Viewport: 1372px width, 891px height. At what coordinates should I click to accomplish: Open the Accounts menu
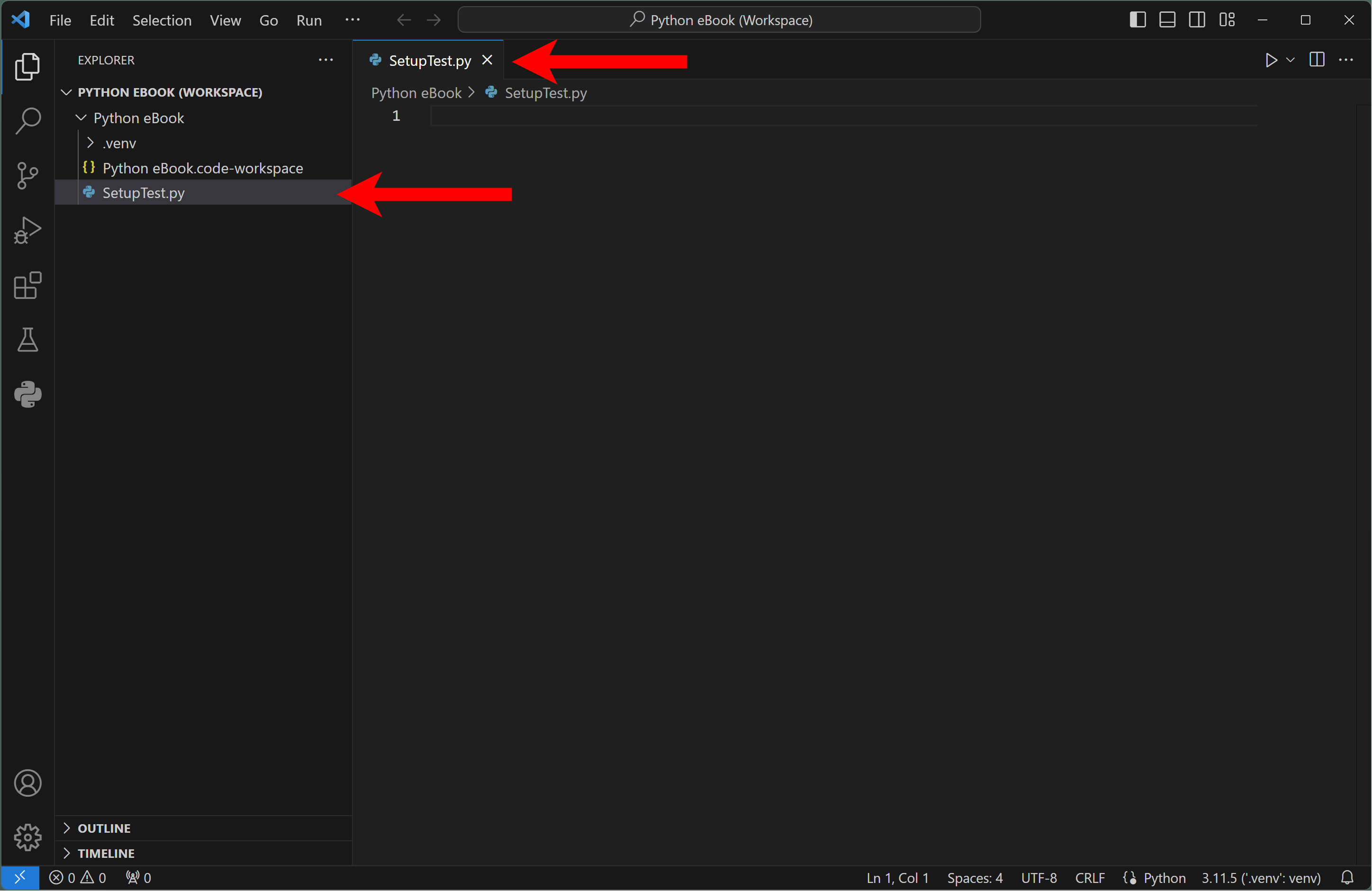[x=27, y=783]
